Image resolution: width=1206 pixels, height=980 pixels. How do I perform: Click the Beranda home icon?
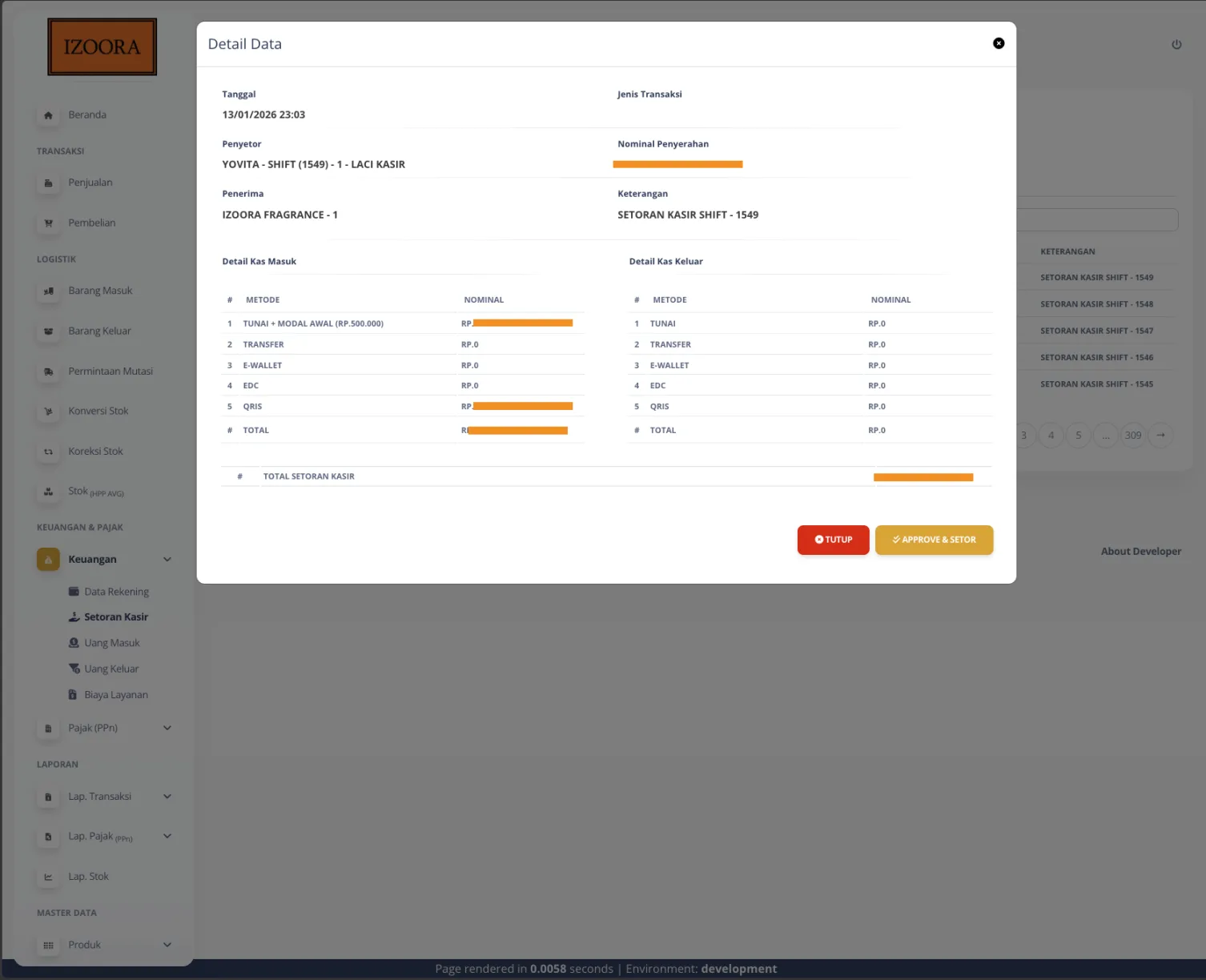tap(48, 115)
